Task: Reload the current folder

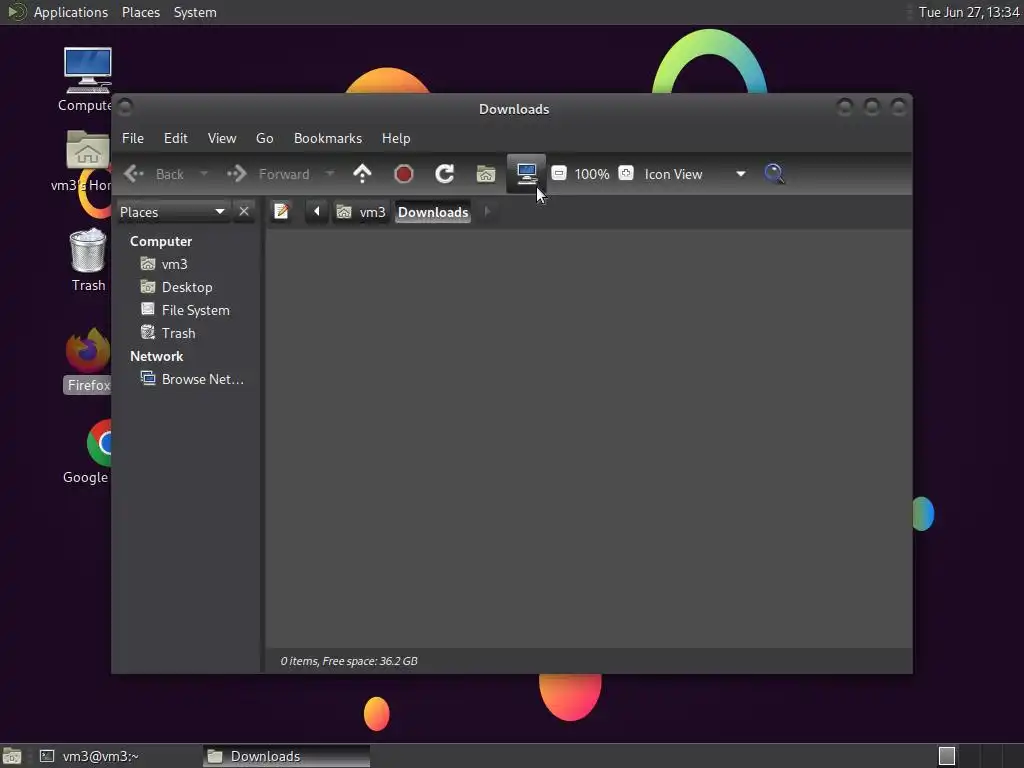Action: click(445, 174)
